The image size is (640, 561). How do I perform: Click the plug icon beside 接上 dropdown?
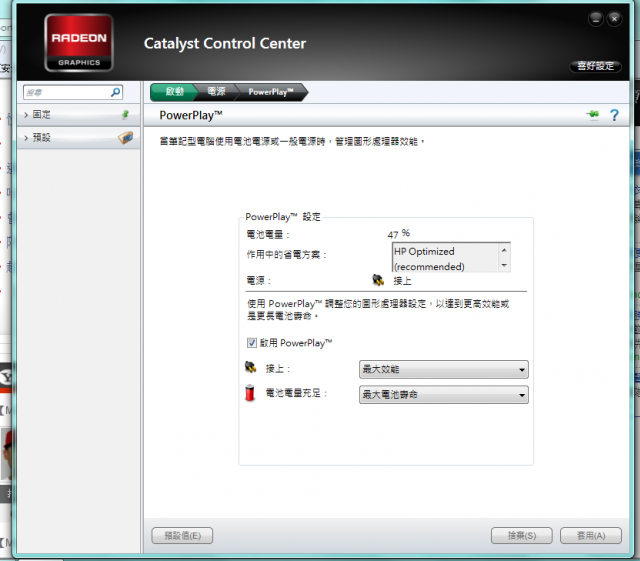click(251, 367)
